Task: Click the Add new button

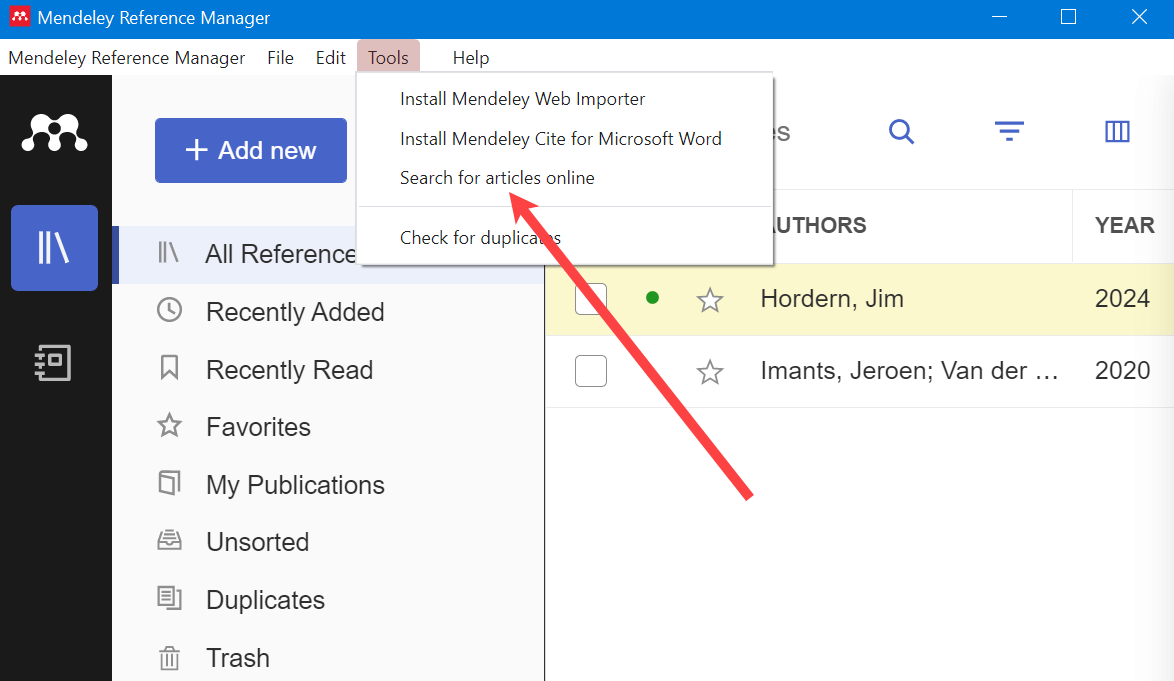Action: 250,150
